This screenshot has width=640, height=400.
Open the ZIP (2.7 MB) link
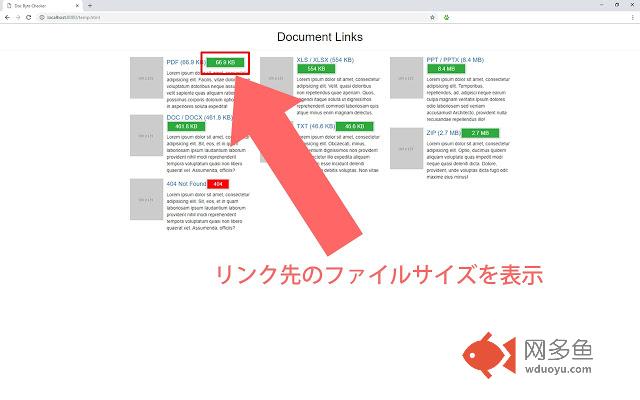[x=443, y=132]
